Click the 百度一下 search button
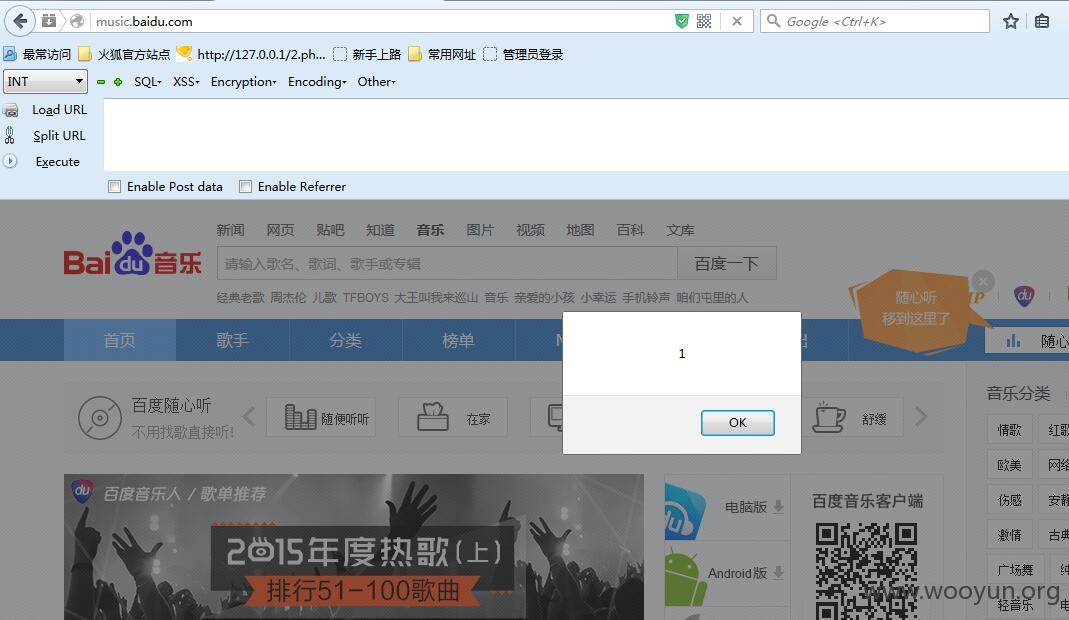The height and width of the screenshot is (620, 1069). (727, 263)
